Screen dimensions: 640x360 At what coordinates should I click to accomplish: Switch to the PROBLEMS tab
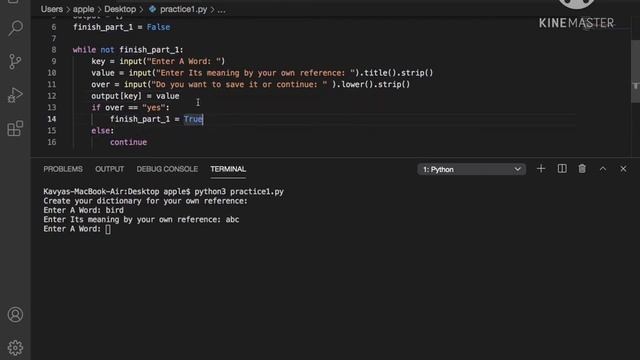coord(63,169)
